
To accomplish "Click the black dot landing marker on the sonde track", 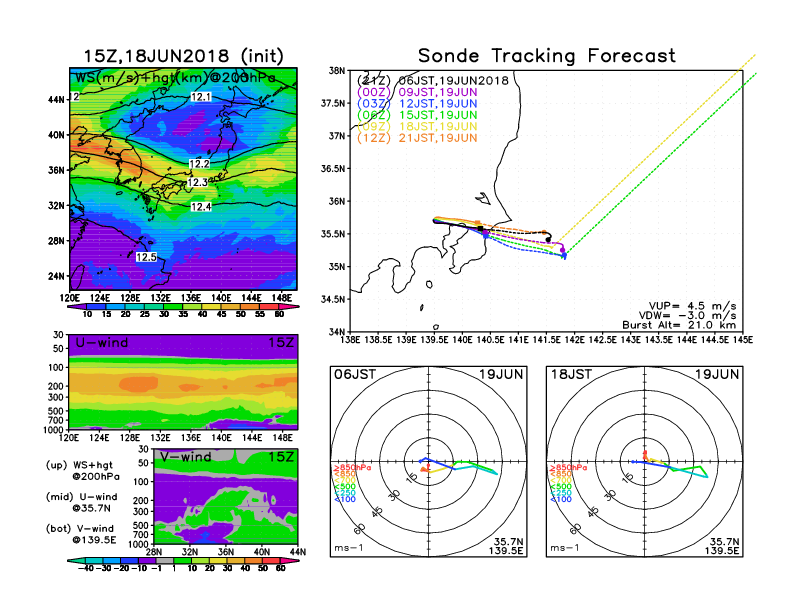I will coord(549,239).
